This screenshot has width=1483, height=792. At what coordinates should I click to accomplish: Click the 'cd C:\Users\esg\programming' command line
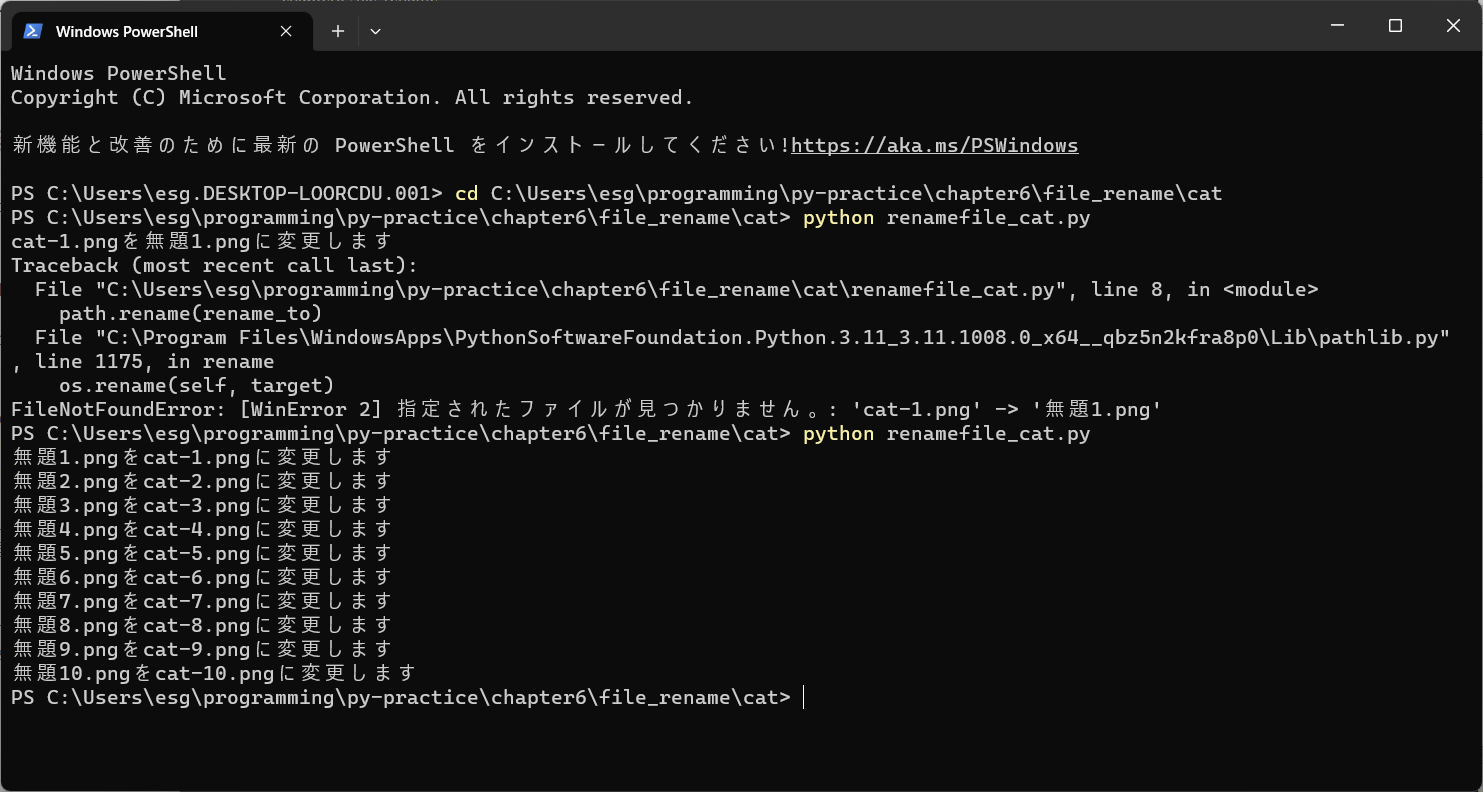pyautogui.click(x=617, y=193)
